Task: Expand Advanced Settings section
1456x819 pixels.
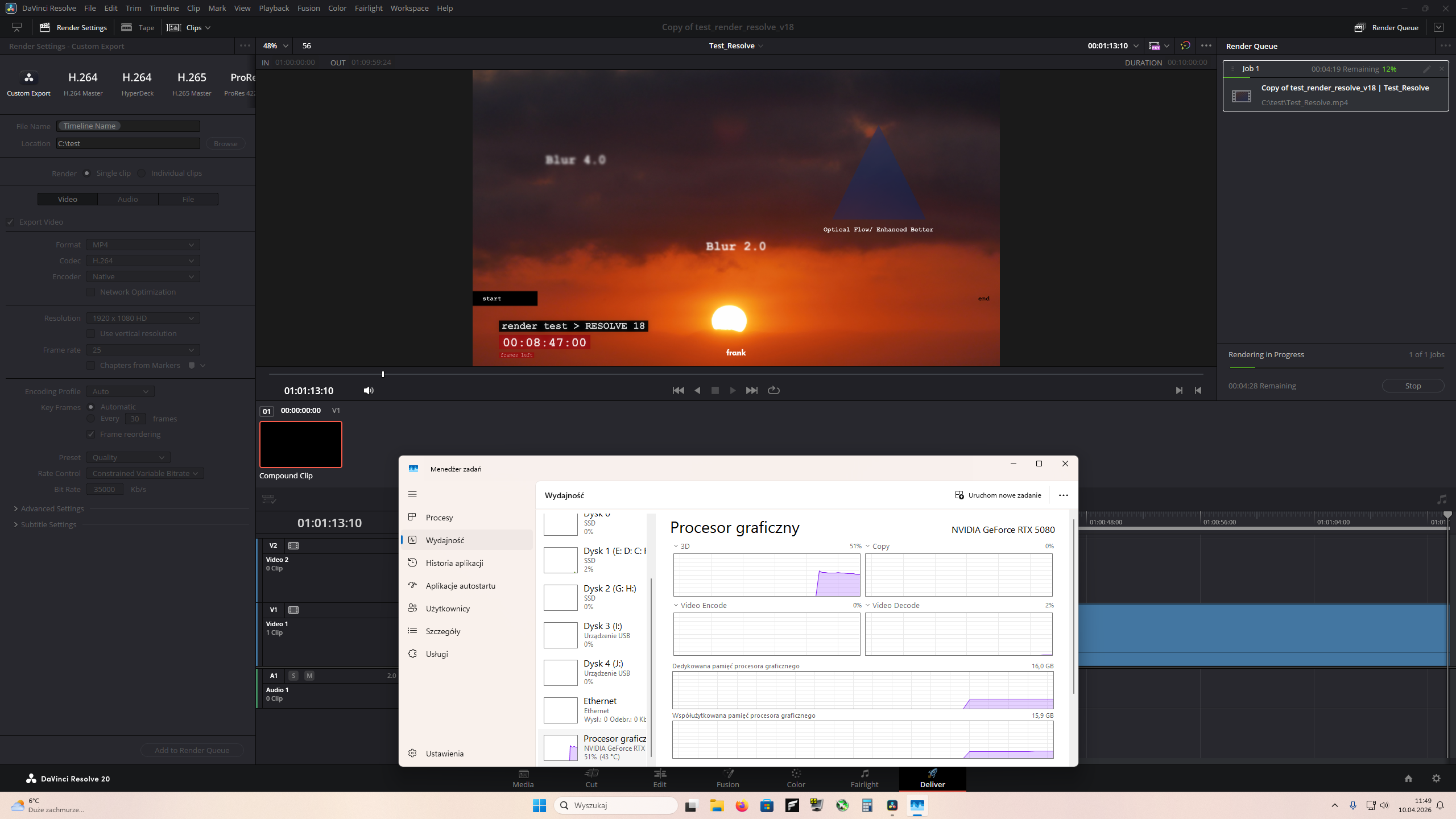Action: (x=52, y=508)
